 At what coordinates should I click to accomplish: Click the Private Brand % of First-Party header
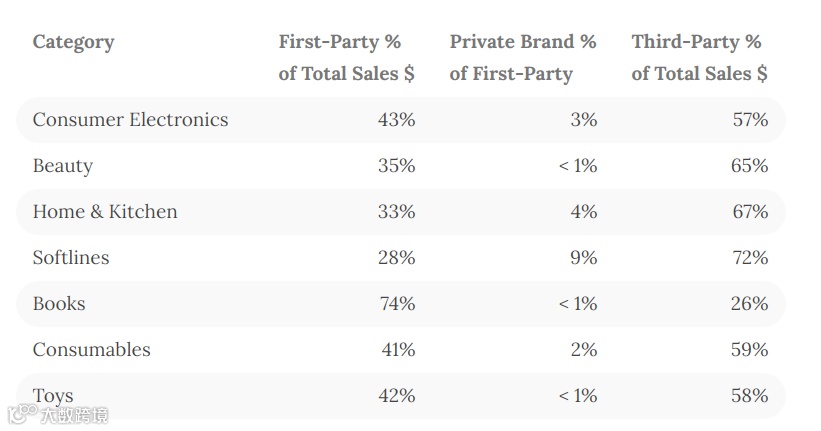523,58
